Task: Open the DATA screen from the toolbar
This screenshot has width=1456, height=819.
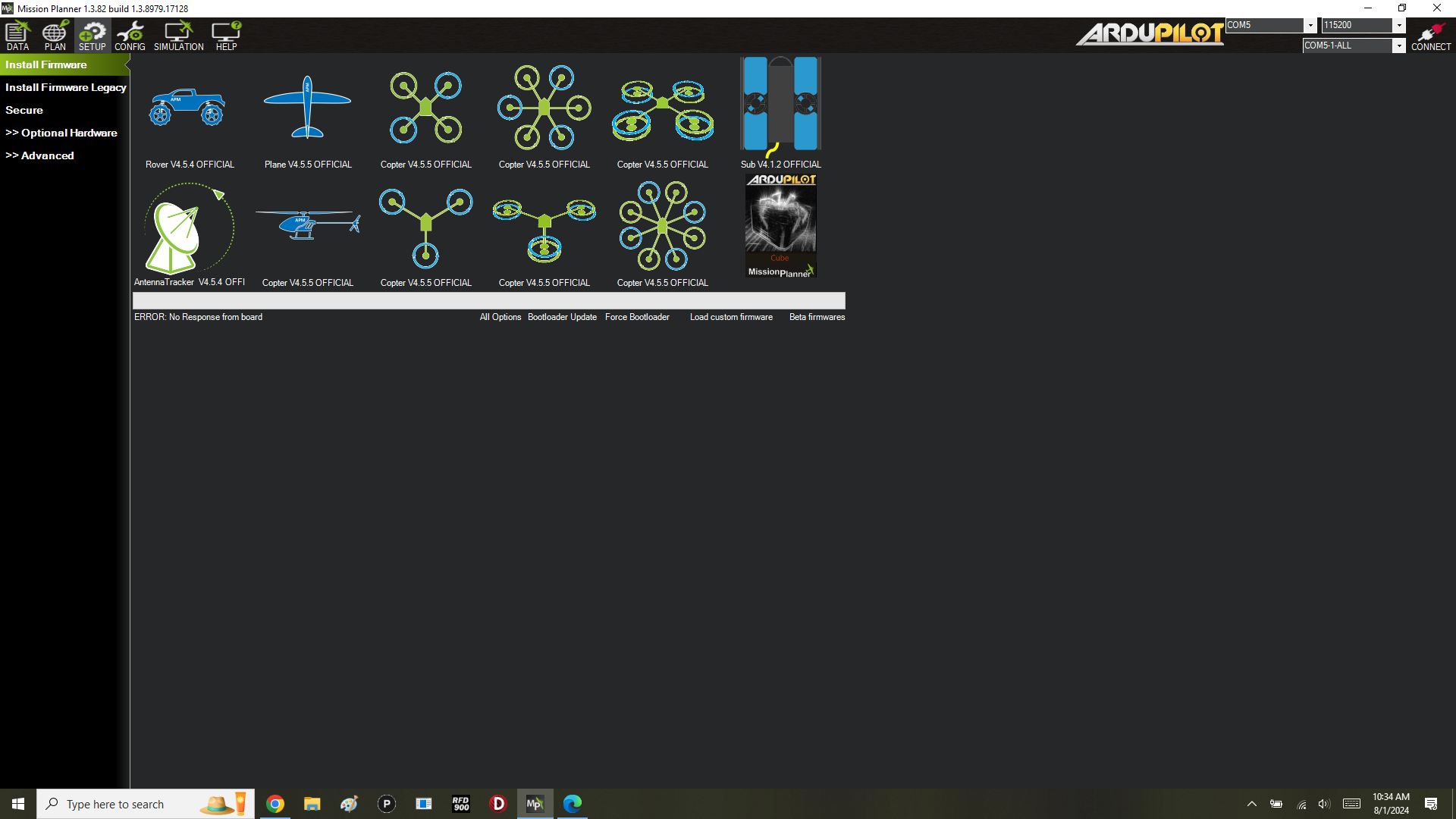Action: click(17, 36)
